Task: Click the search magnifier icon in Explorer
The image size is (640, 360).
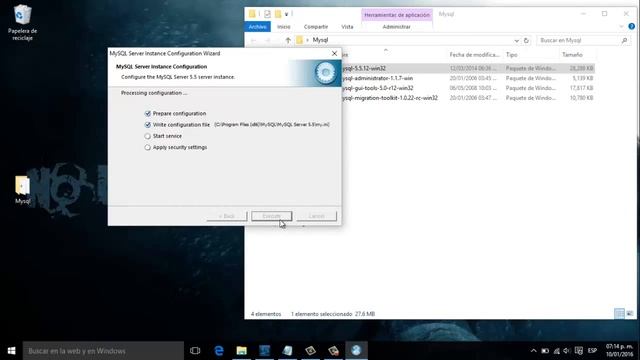Action: [x=624, y=40]
